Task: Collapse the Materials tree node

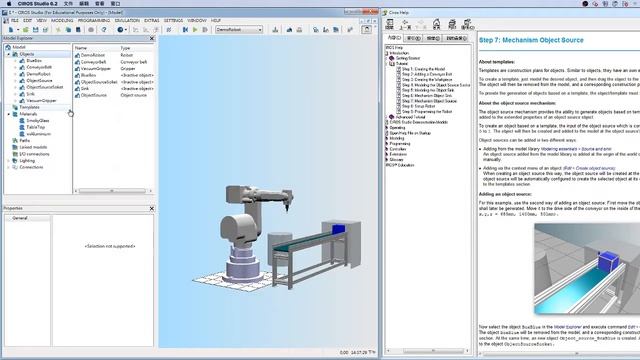Action: (x=9, y=114)
